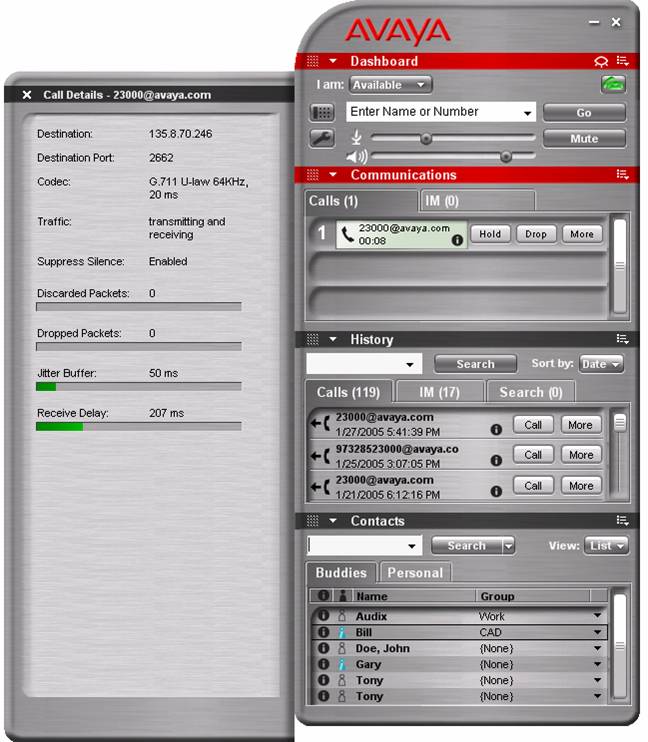Switch to Communications Calls (1) tab
Screen dimensions: 648x742
[361, 201]
